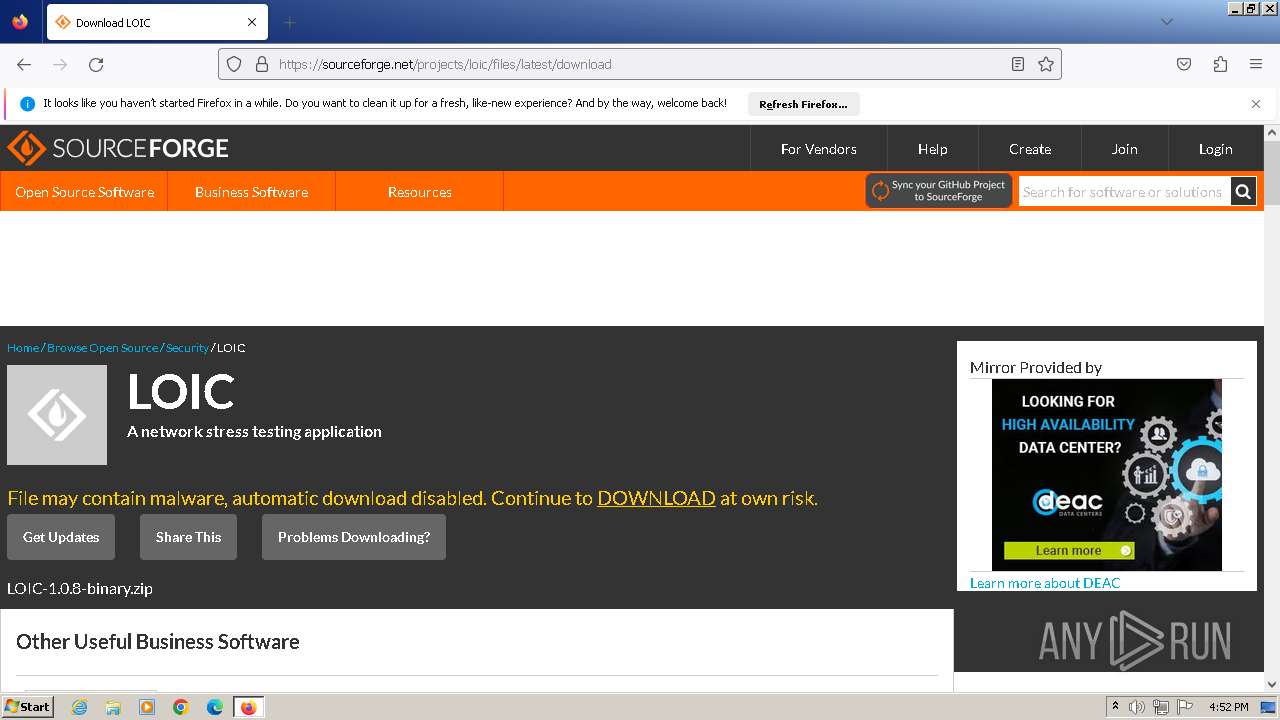This screenshot has width=1280, height=720.
Task: Go to Home breadcrumb link
Action: pyautogui.click(x=23, y=348)
